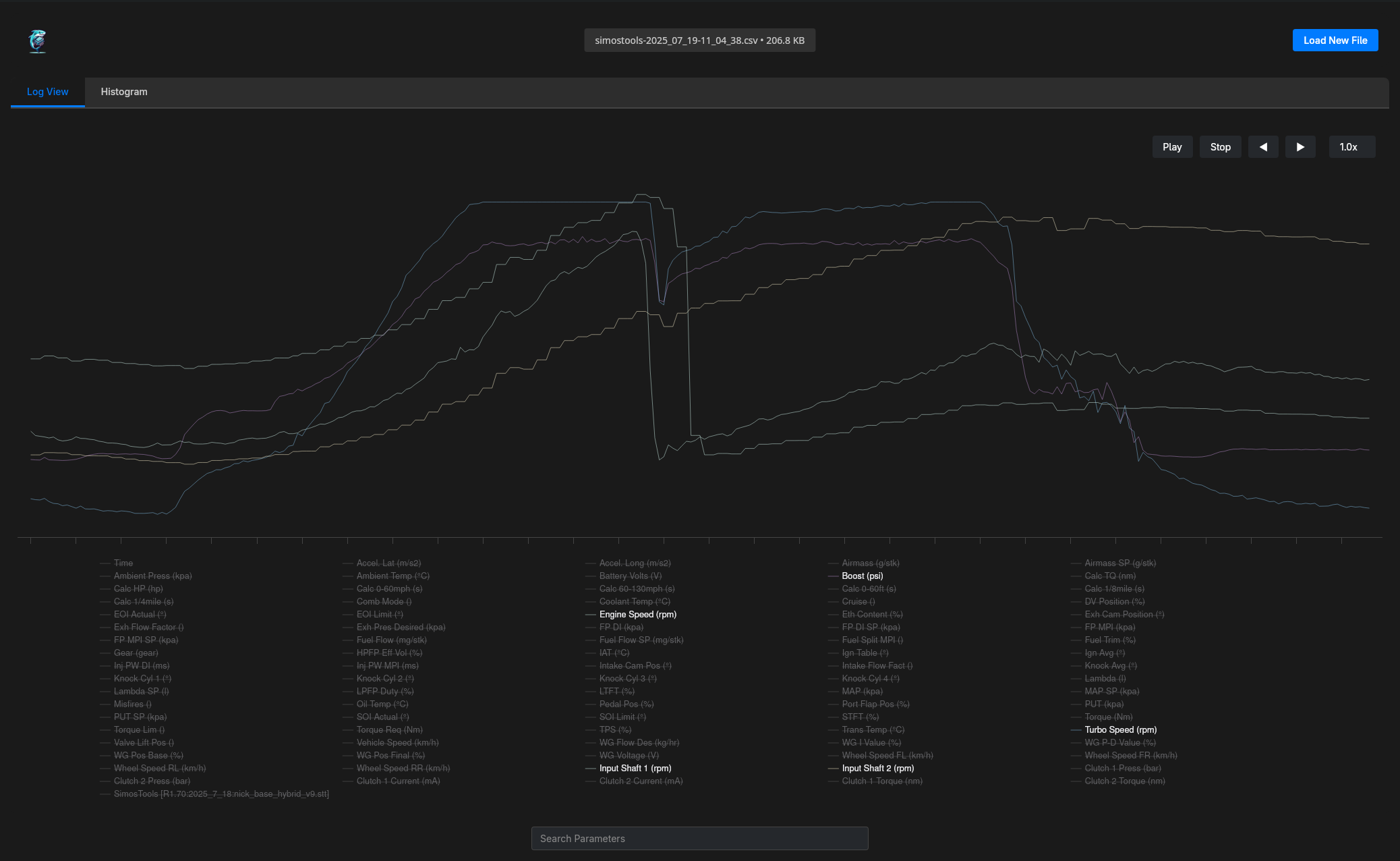Click Load New File button
Screen dimensions: 1400x861
tap(1335, 40)
